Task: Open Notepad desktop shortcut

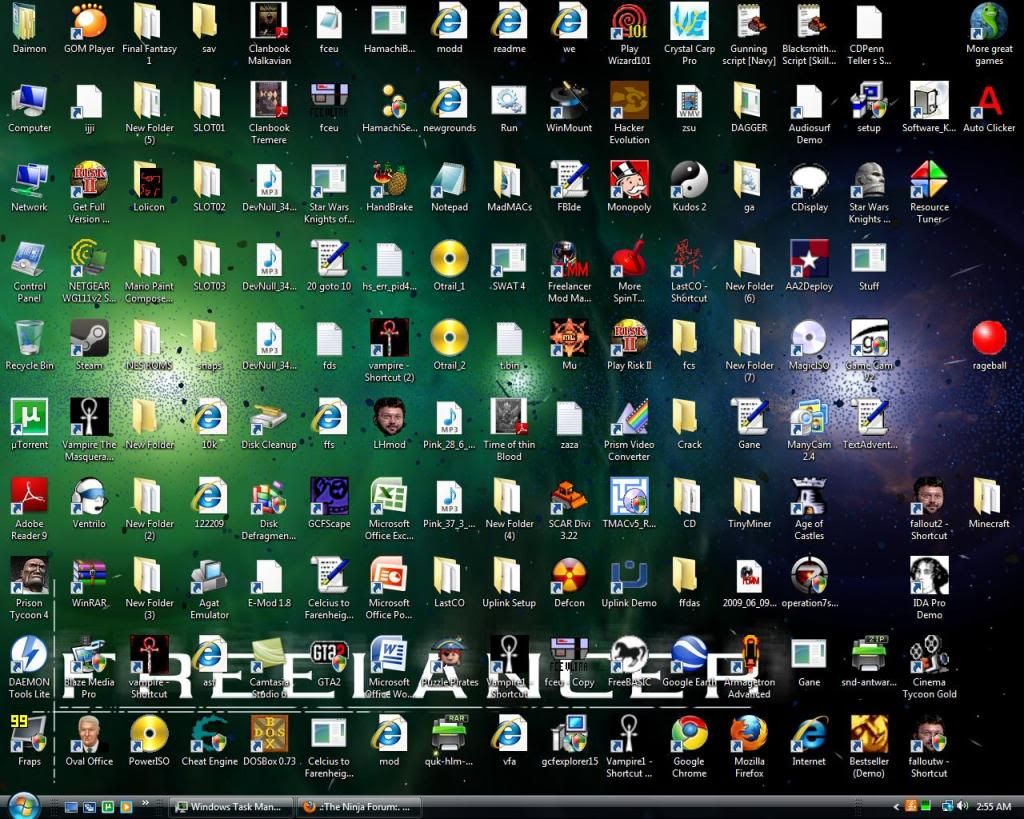Action: pos(449,180)
